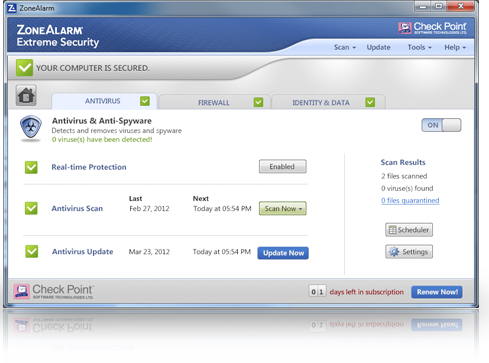Click the Update Now button
The width and height of the screenshot is (489, 363).
pyautogui.click(x=283, y=253)
